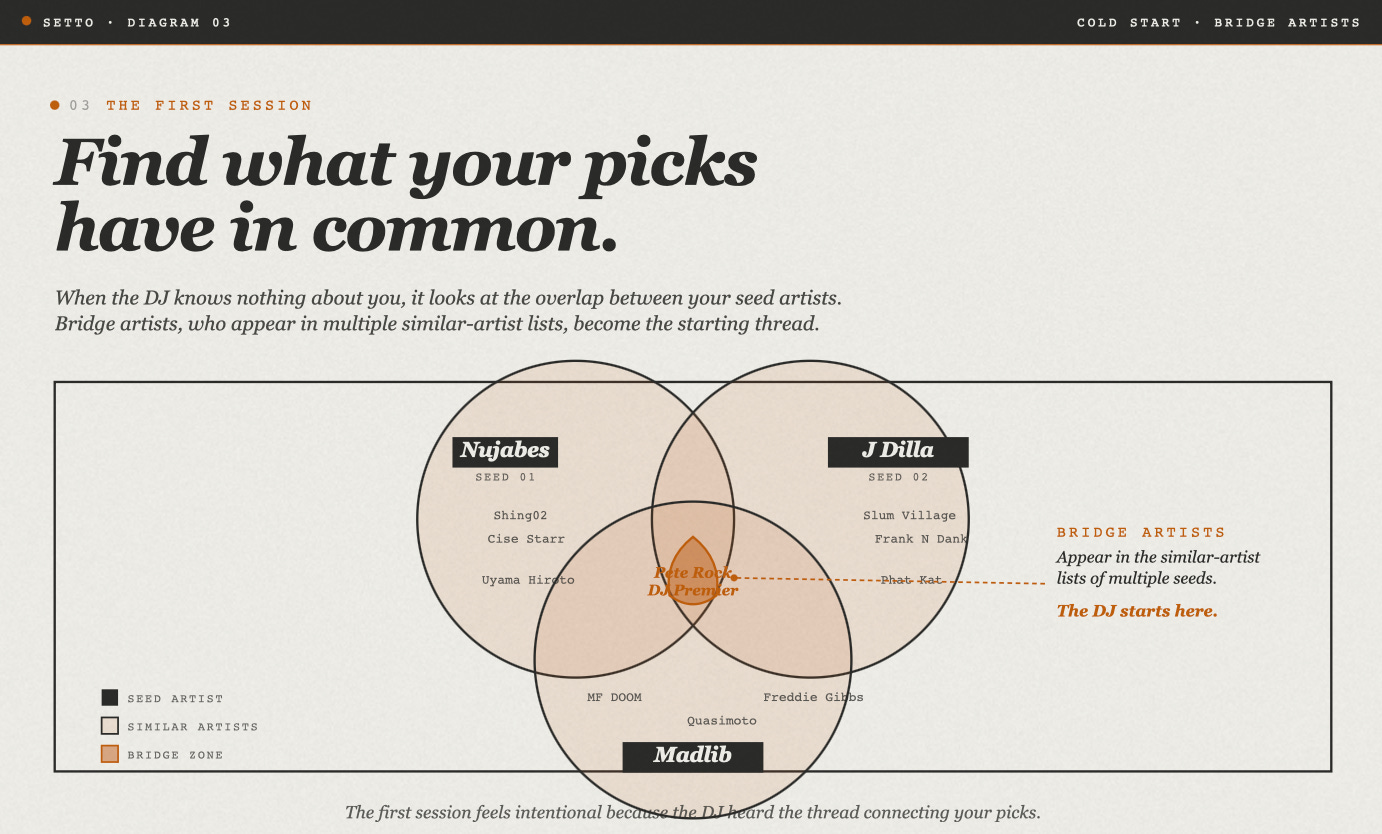
Task: Select the Madlib seed label
Action: click(x=693, y=756)
